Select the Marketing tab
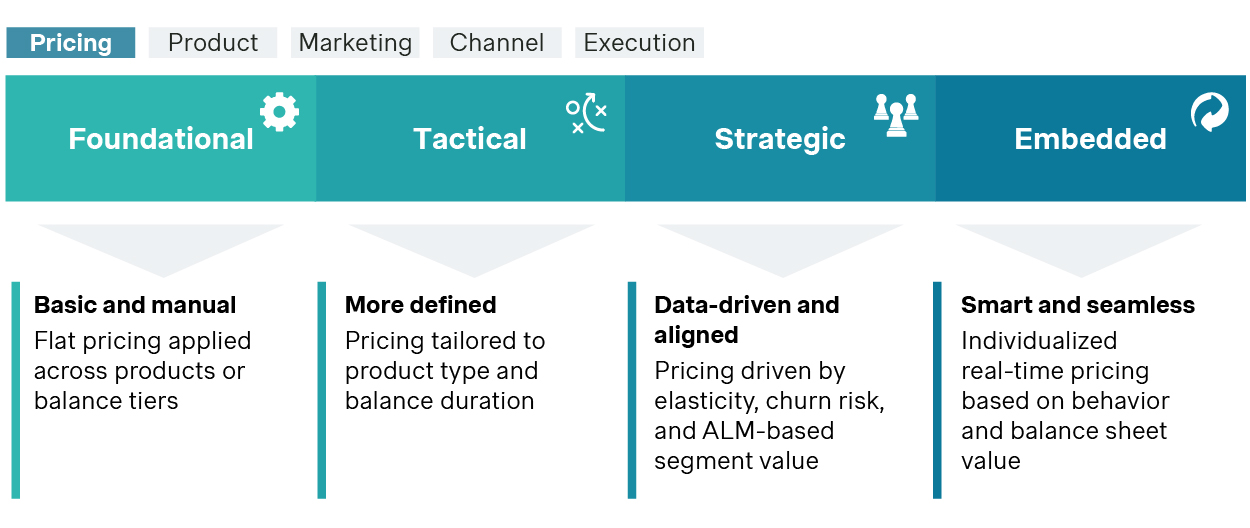Screen dimensions: 1250x528 tap(355, 43)
